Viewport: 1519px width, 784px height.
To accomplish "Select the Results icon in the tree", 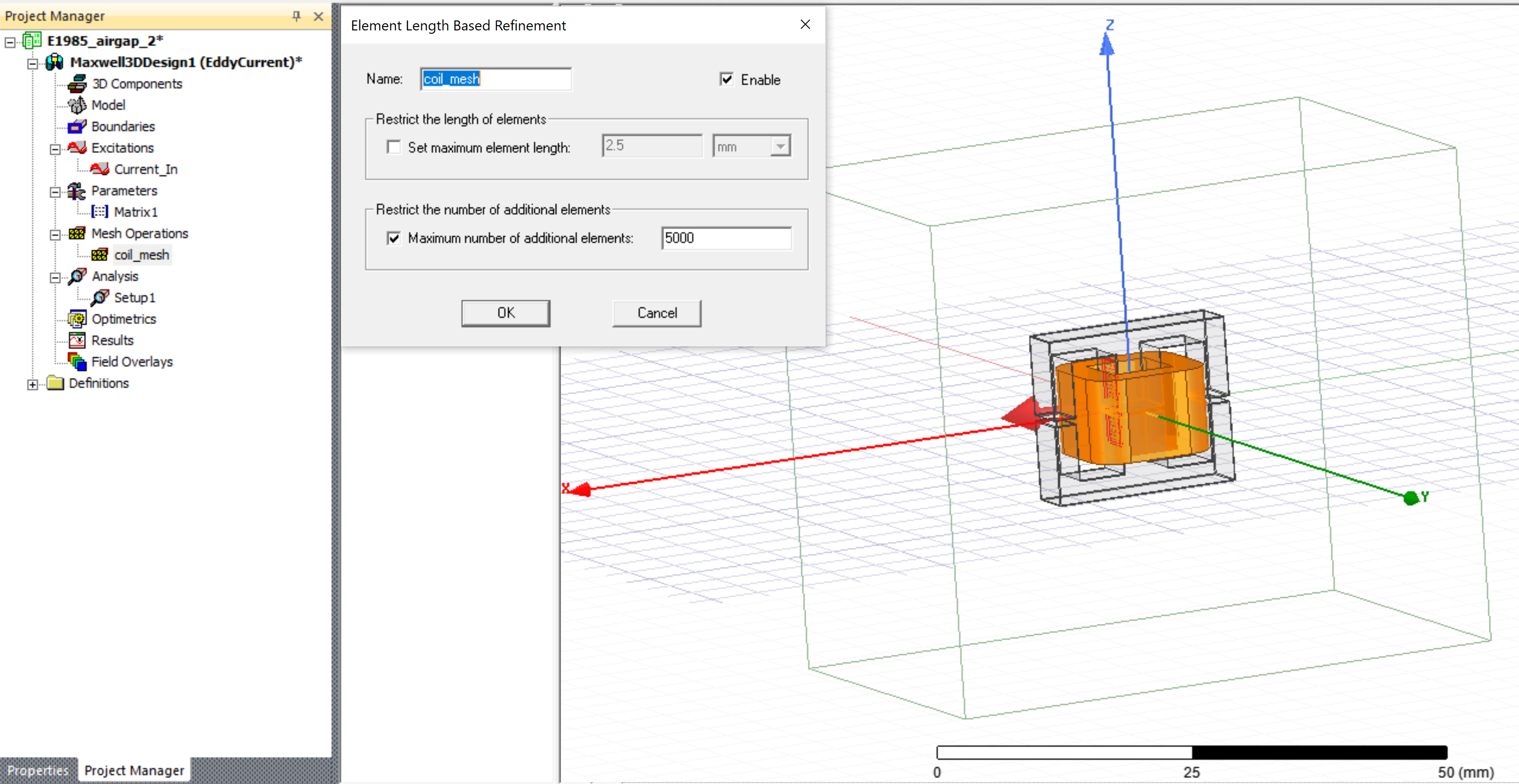I will [77, 340].
